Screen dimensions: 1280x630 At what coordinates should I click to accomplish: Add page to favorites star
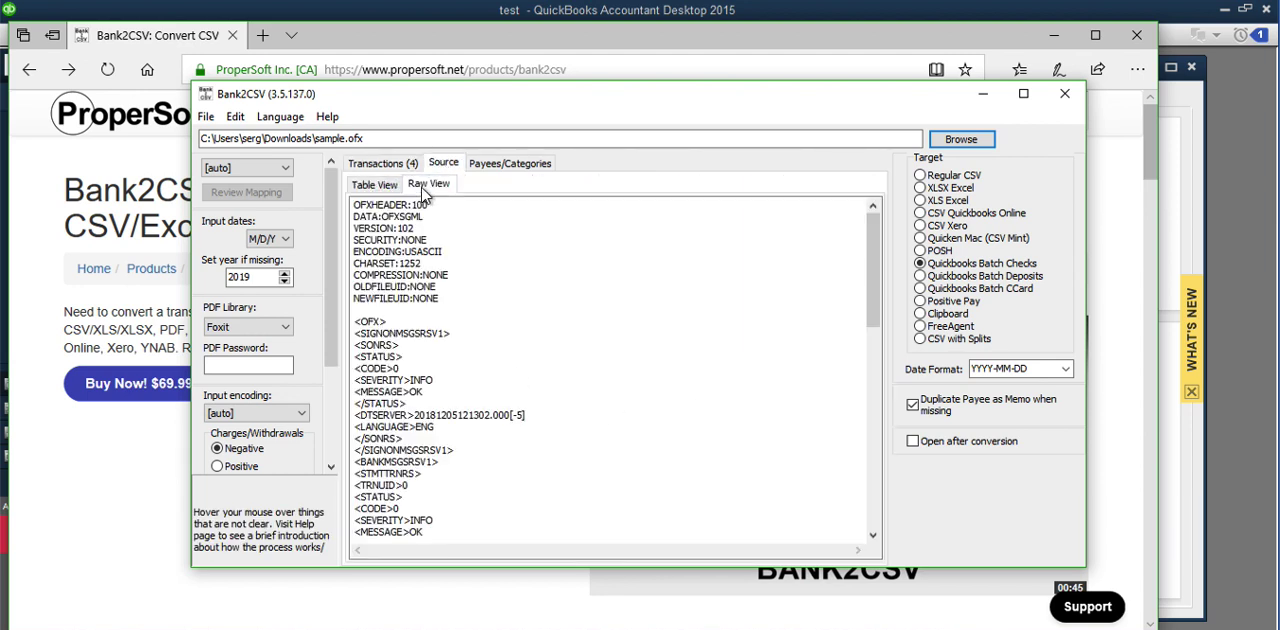(965, 70)
